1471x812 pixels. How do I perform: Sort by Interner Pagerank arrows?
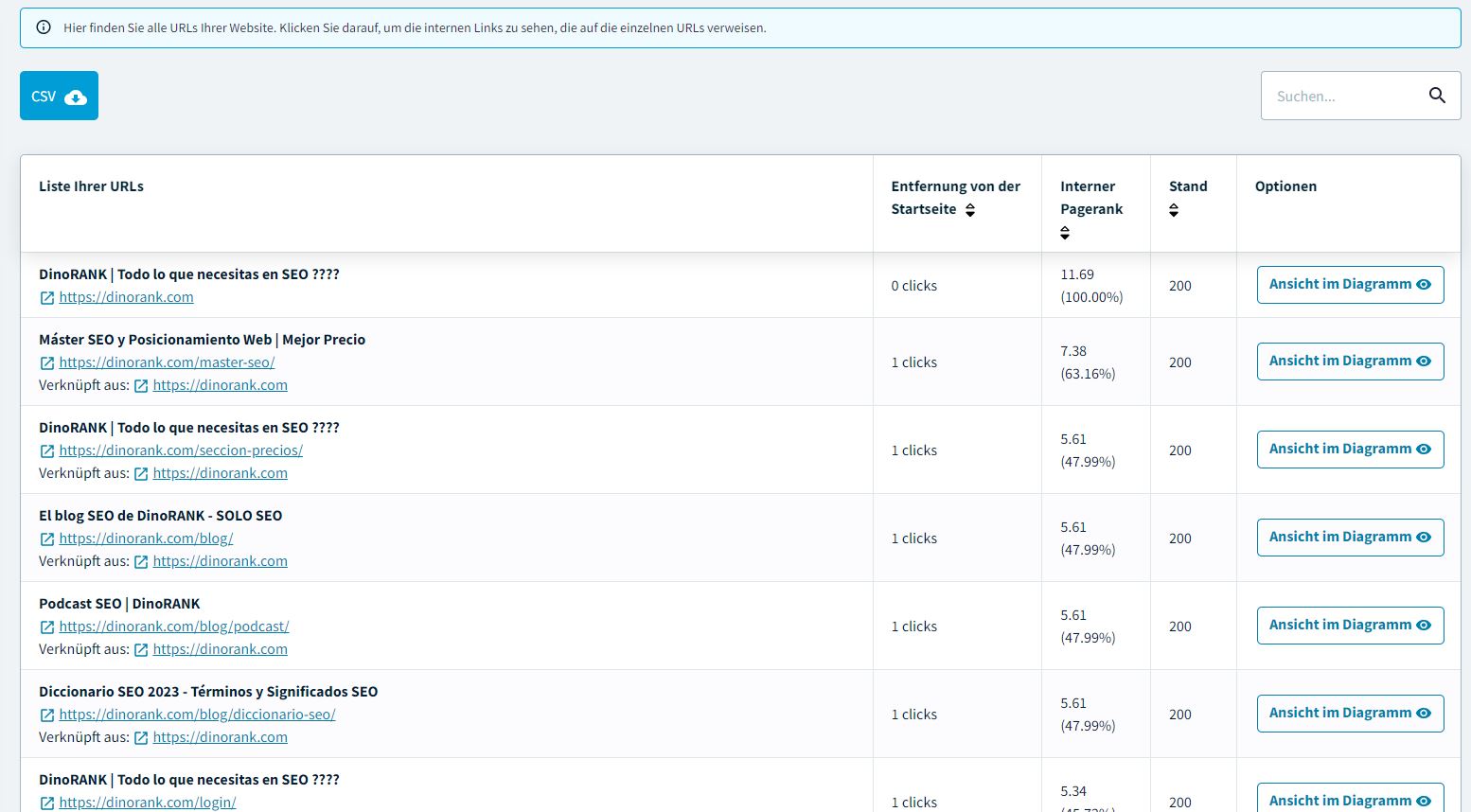(x=1065, y=233)
